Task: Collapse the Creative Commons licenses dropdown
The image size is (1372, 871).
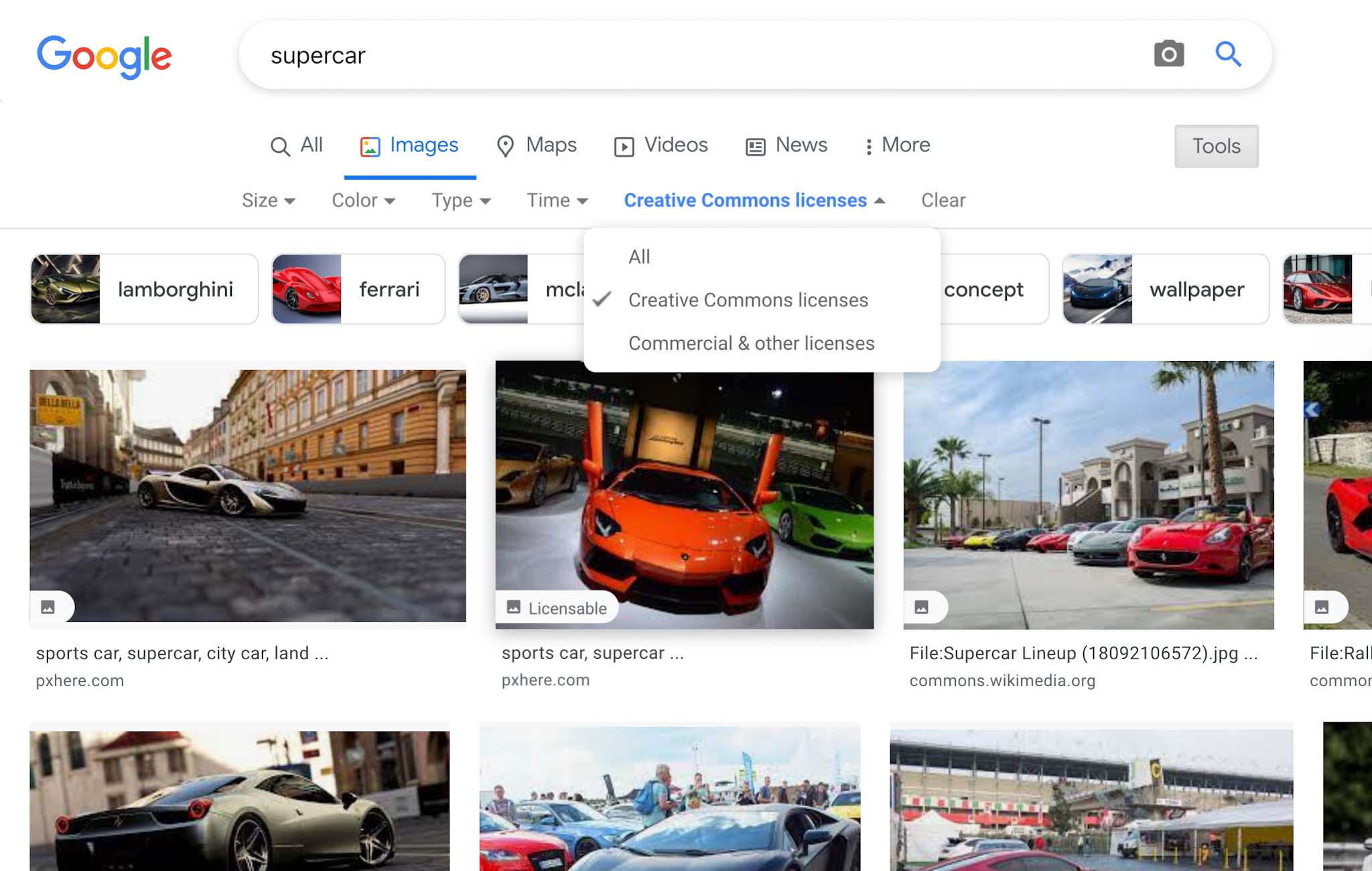Action: click(x=754, y=200)
